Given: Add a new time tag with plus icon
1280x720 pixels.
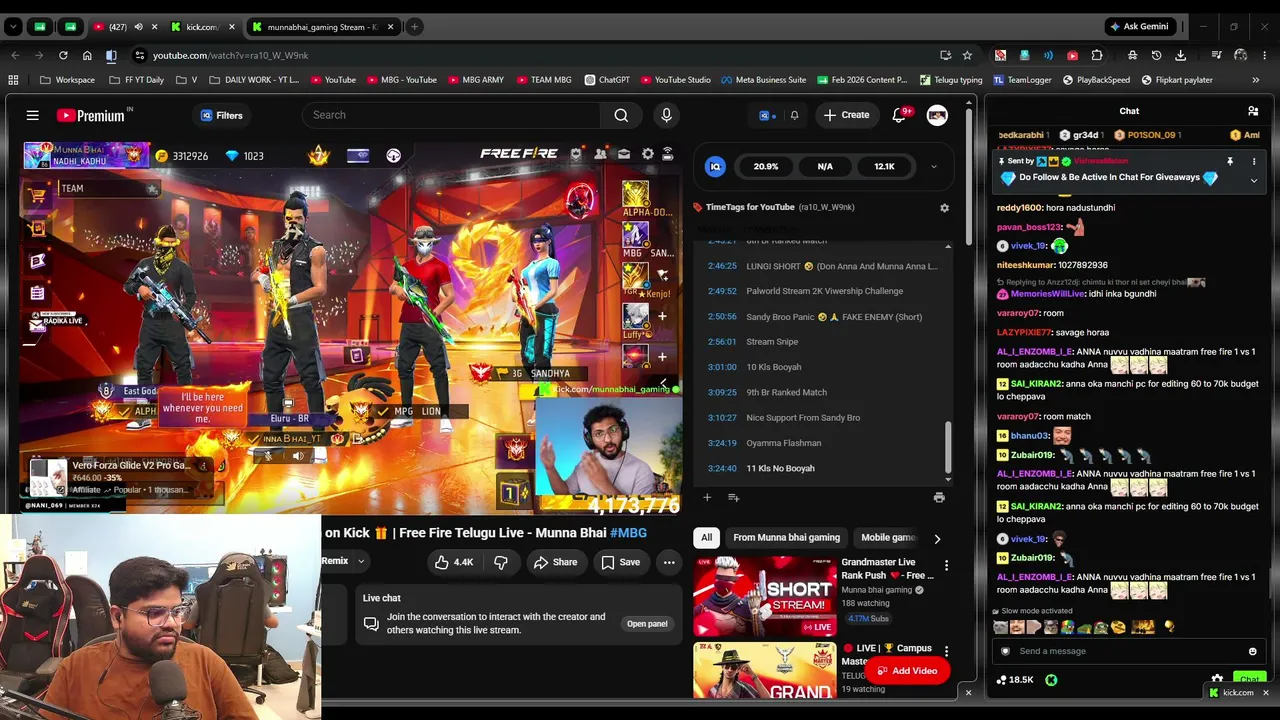Looking at the screenshot, I should click(707, 497).
